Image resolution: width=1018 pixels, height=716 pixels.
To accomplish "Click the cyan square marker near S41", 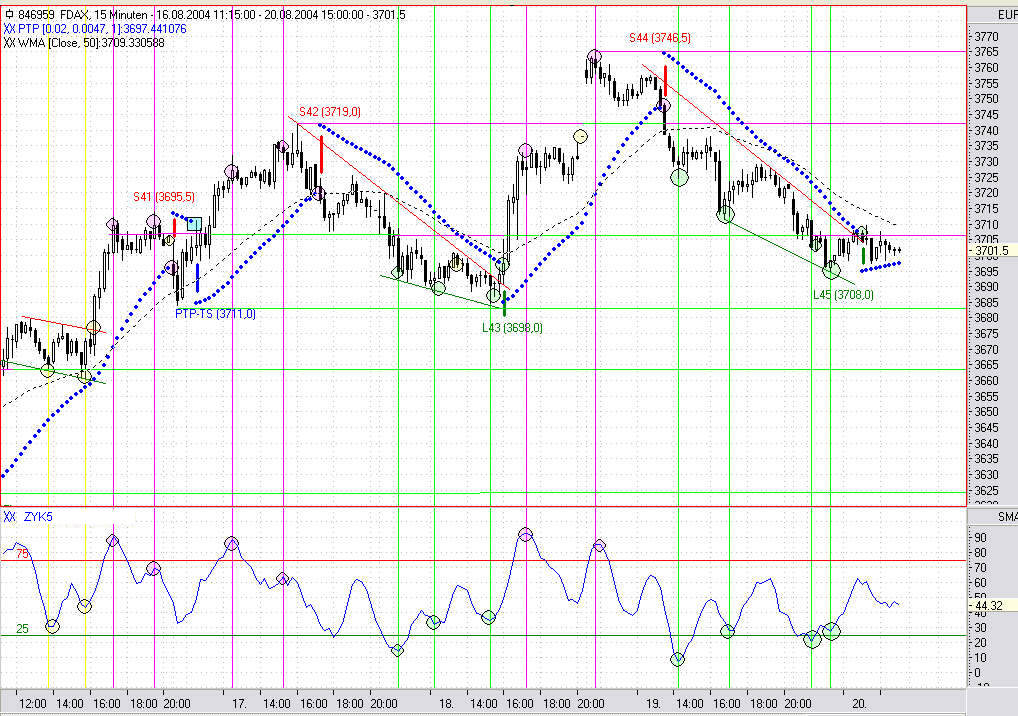I will 194,224.
